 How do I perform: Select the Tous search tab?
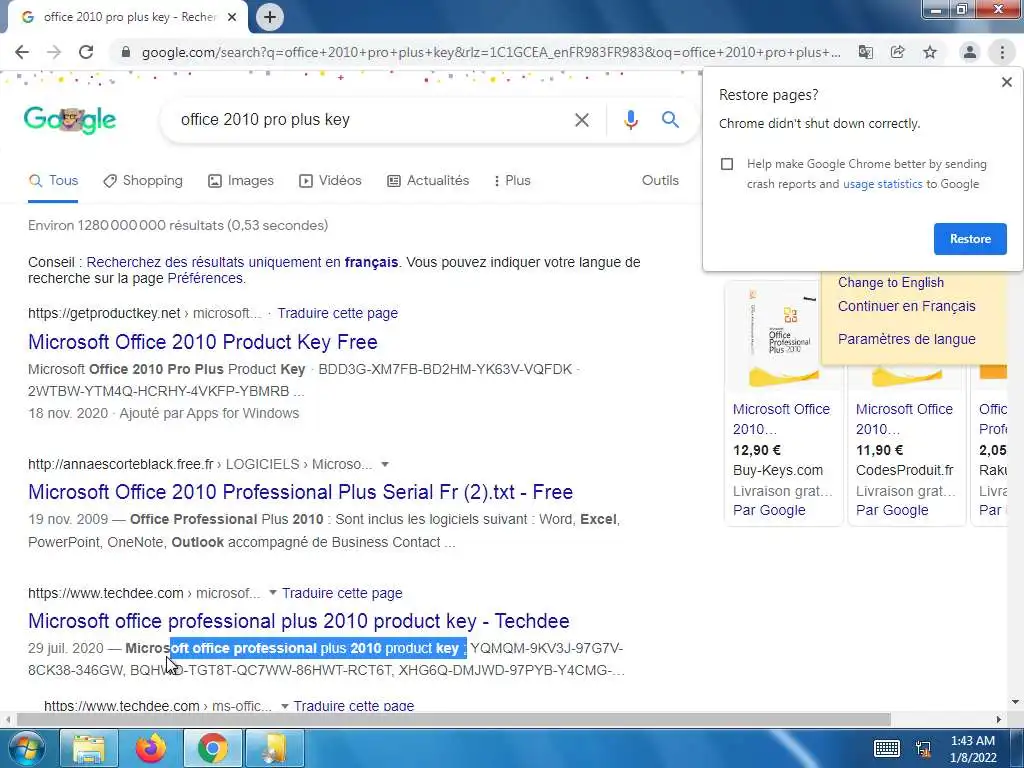54,181
